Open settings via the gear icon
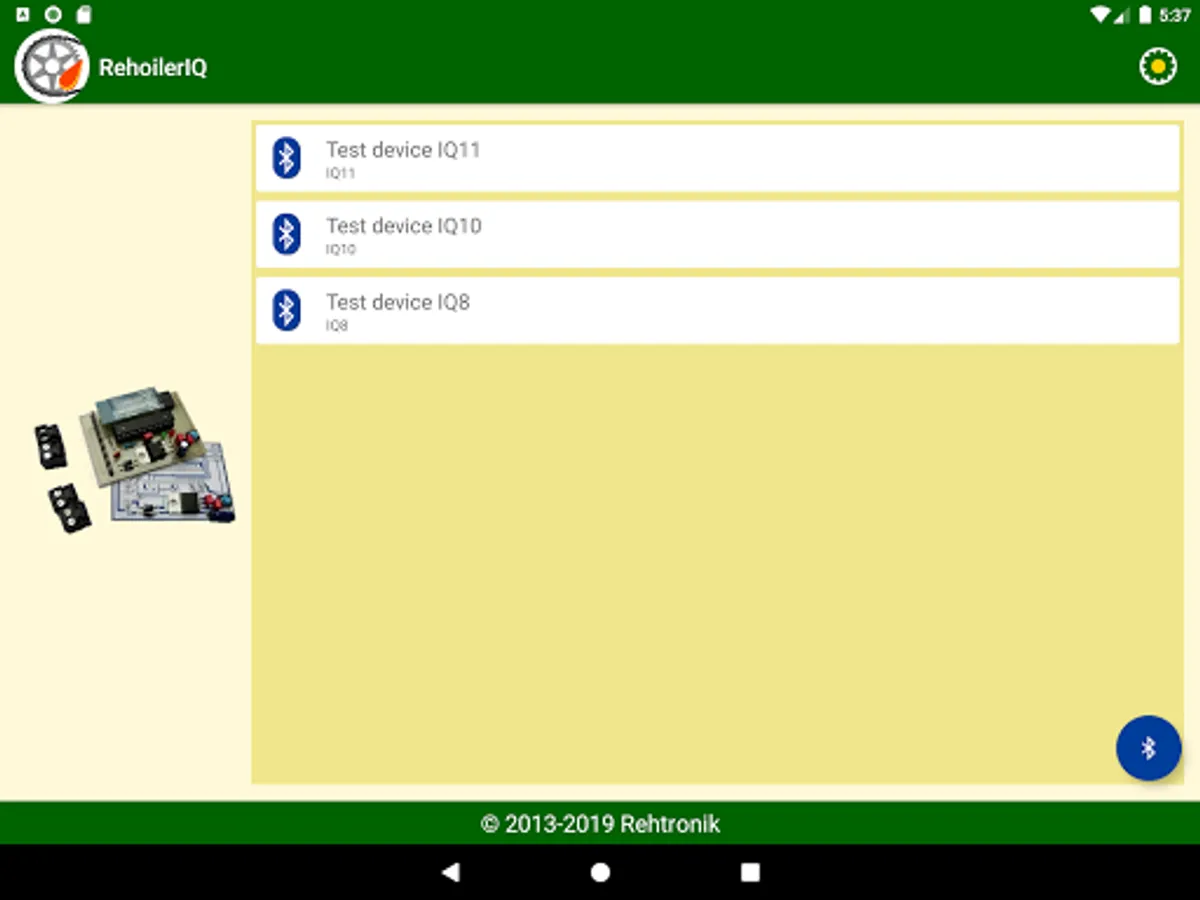This screenshot has height=900, width=1200. click(x=1158, y=67)
